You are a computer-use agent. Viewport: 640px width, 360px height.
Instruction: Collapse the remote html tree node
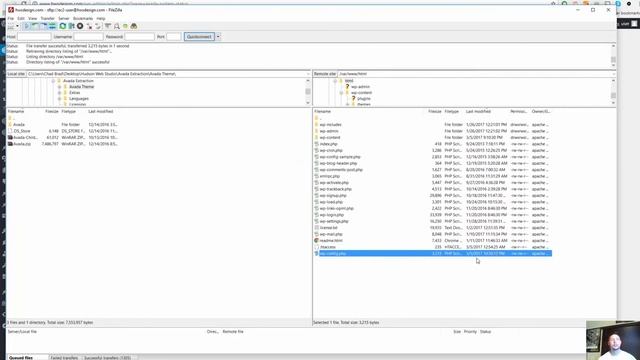335,81
